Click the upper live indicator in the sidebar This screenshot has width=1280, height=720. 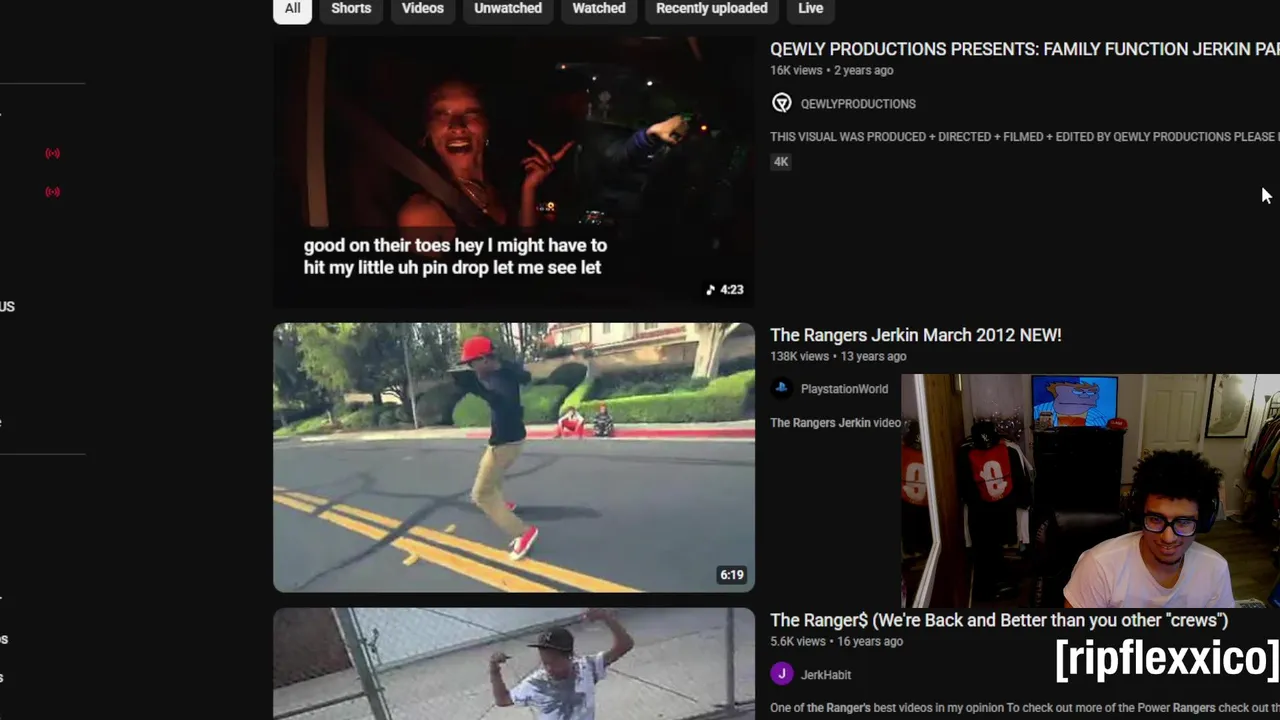point(52,153)
